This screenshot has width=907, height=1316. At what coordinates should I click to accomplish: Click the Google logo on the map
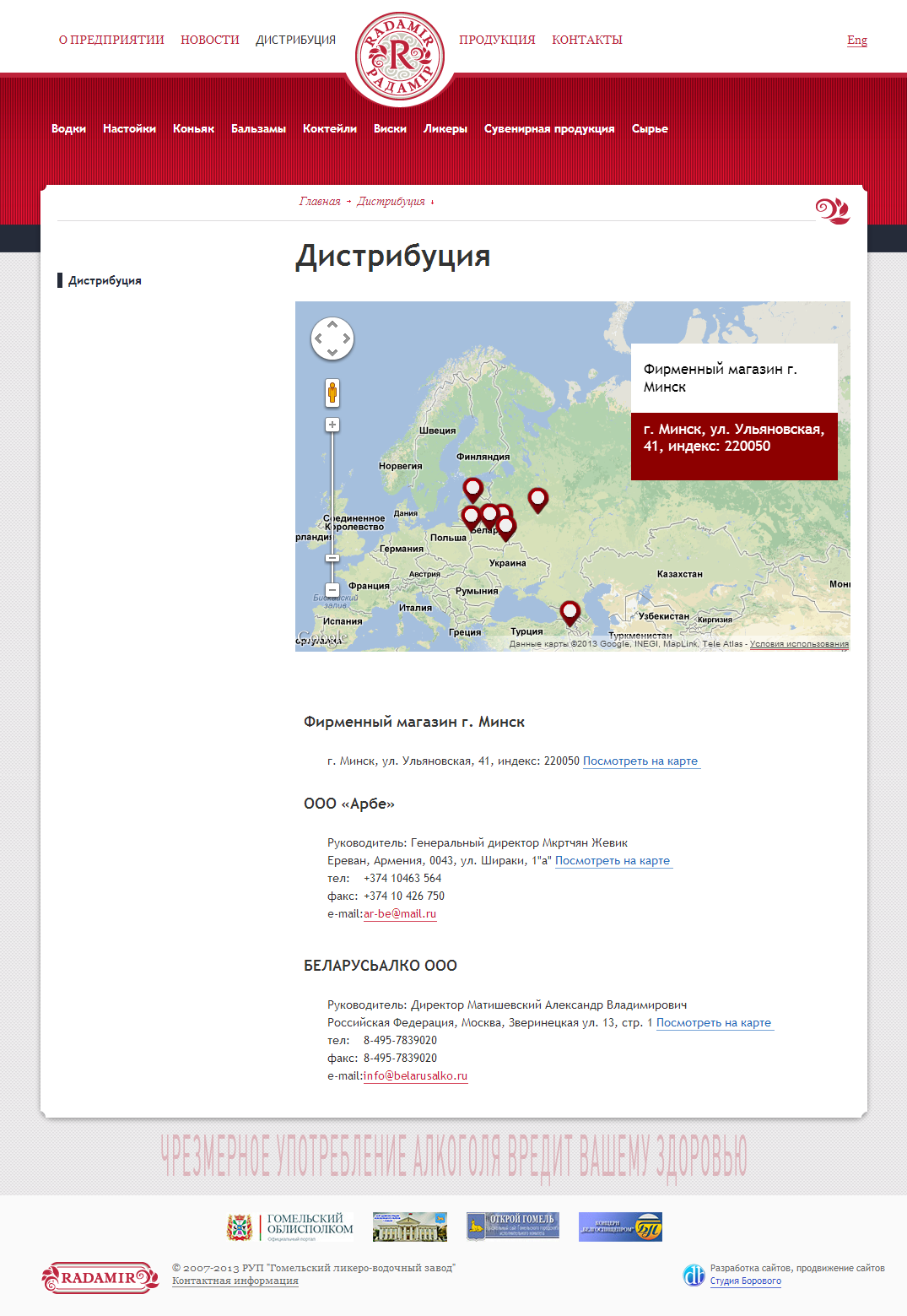click(x=322, y=638)
